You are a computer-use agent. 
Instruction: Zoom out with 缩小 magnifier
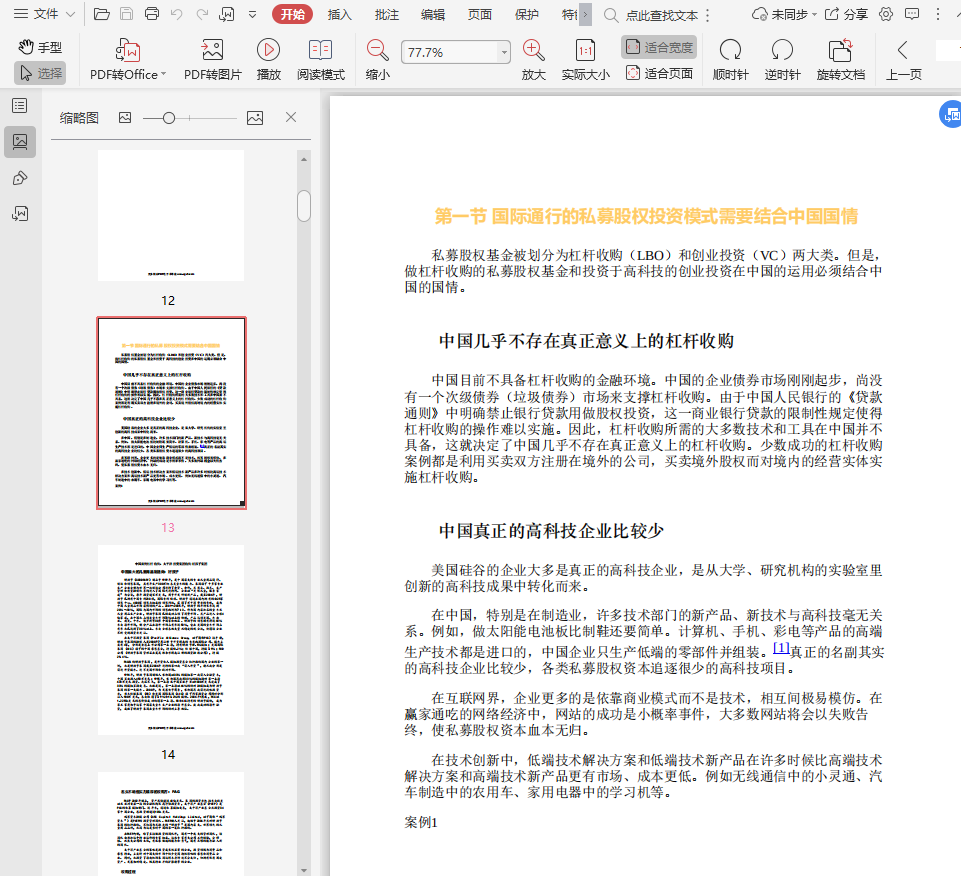[x=377, y=51]
